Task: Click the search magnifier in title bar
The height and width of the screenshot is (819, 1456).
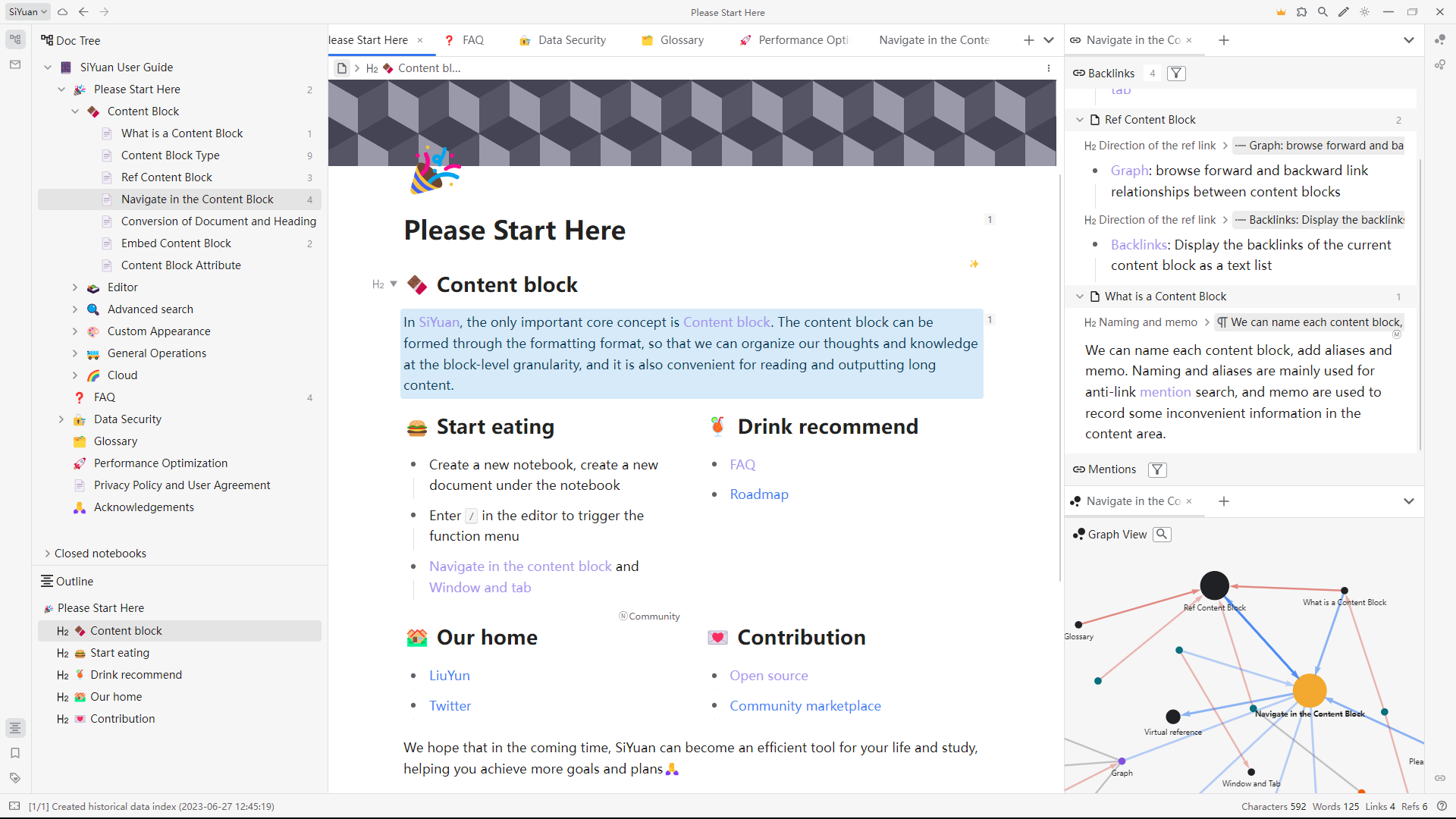Action: (x=1323, y=12)
